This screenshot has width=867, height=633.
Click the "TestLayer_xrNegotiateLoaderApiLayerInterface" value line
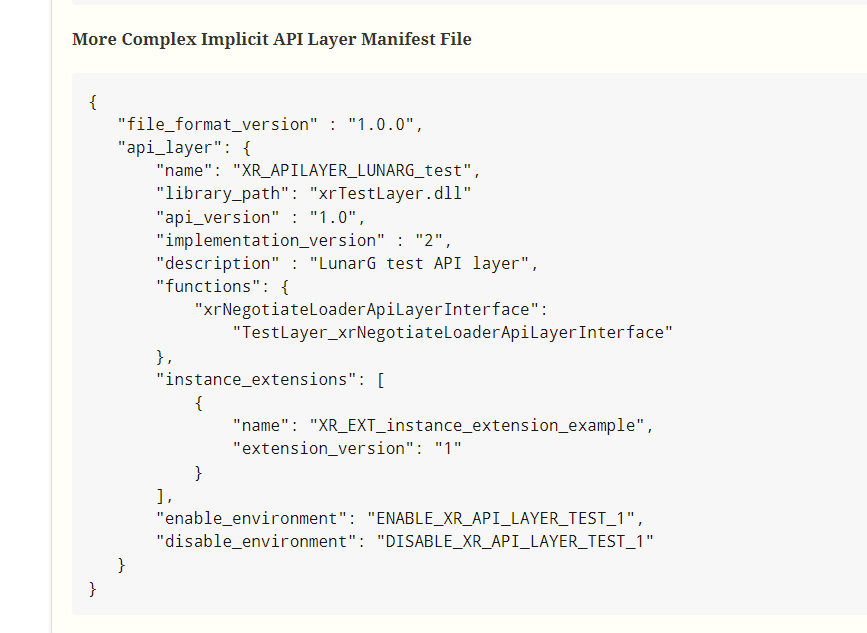pos(452,332)
